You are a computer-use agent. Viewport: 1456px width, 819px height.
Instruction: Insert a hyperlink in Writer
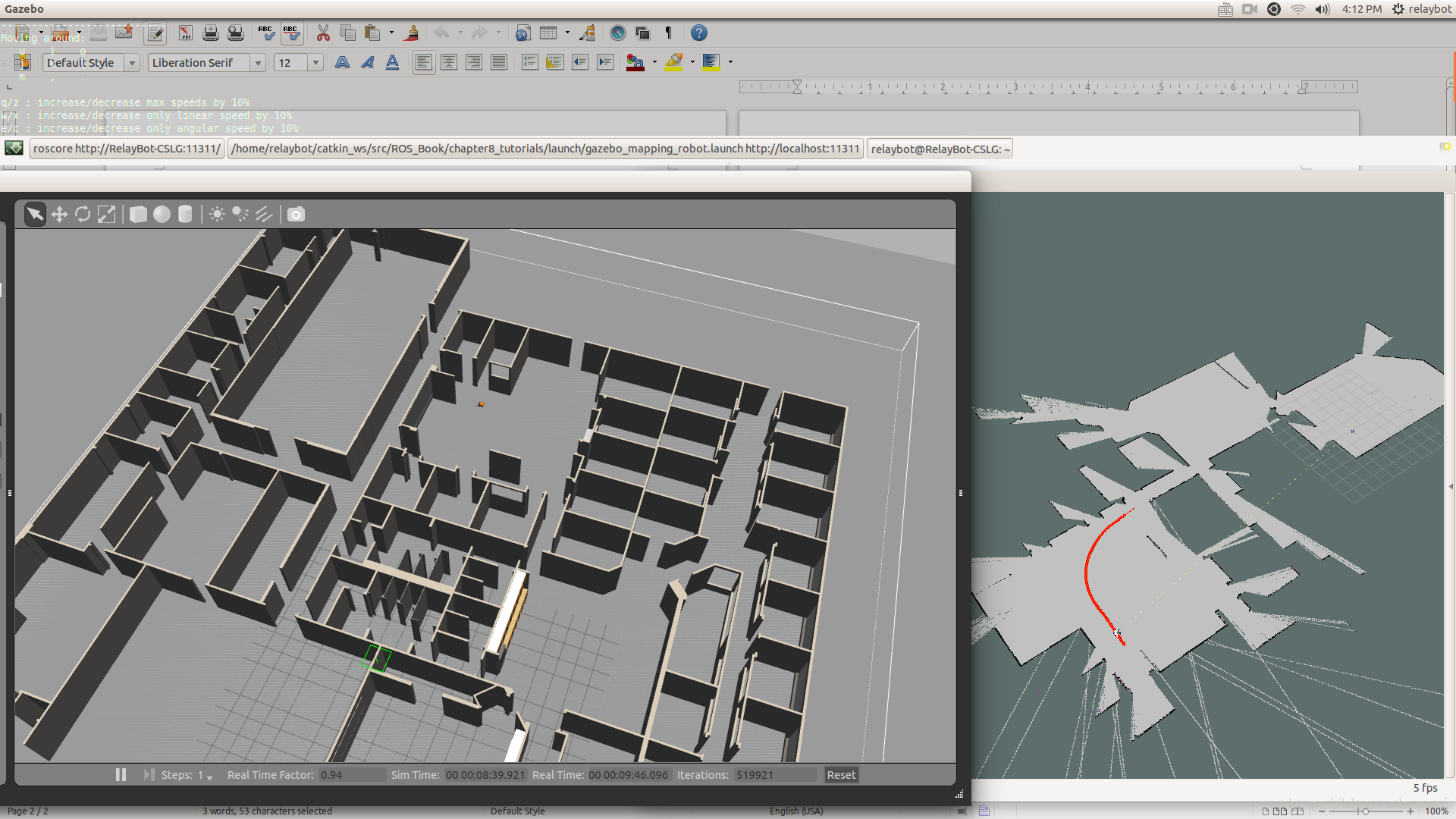tap(523, 33)
